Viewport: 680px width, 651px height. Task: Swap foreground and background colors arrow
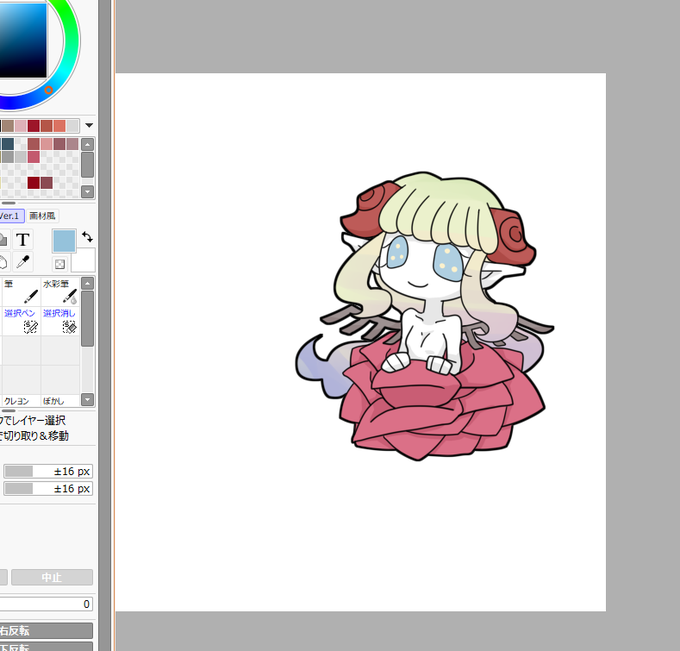(87, 237)
